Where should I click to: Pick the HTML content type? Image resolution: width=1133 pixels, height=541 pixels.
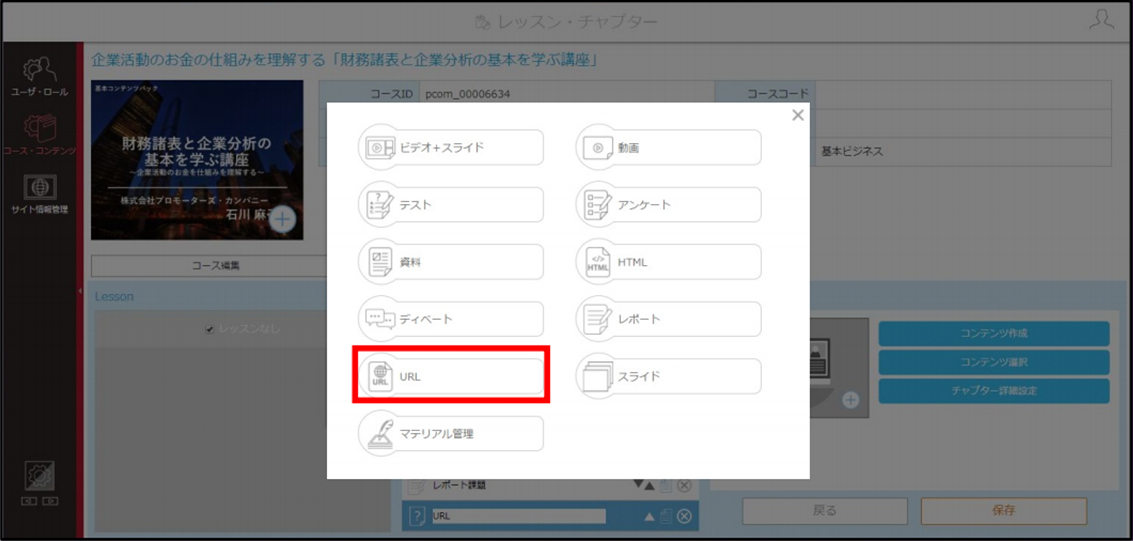[x=668, y=261]
